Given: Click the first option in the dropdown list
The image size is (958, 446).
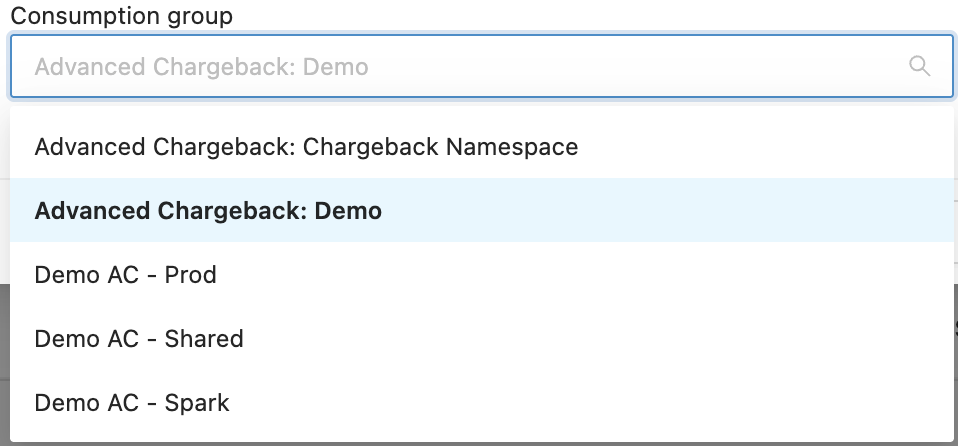Looking at the screenshot, I should point(306,147).
